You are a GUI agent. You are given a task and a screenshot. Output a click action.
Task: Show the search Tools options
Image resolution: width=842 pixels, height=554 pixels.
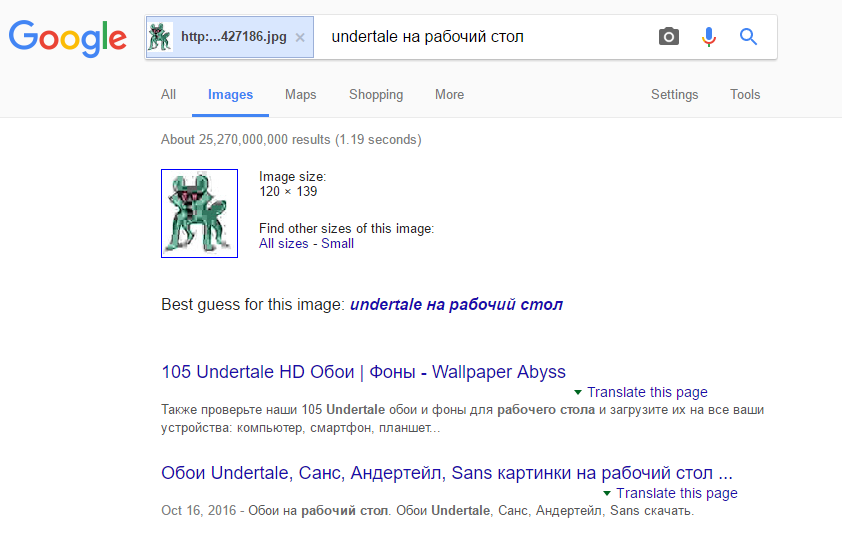tap(745, 95)
